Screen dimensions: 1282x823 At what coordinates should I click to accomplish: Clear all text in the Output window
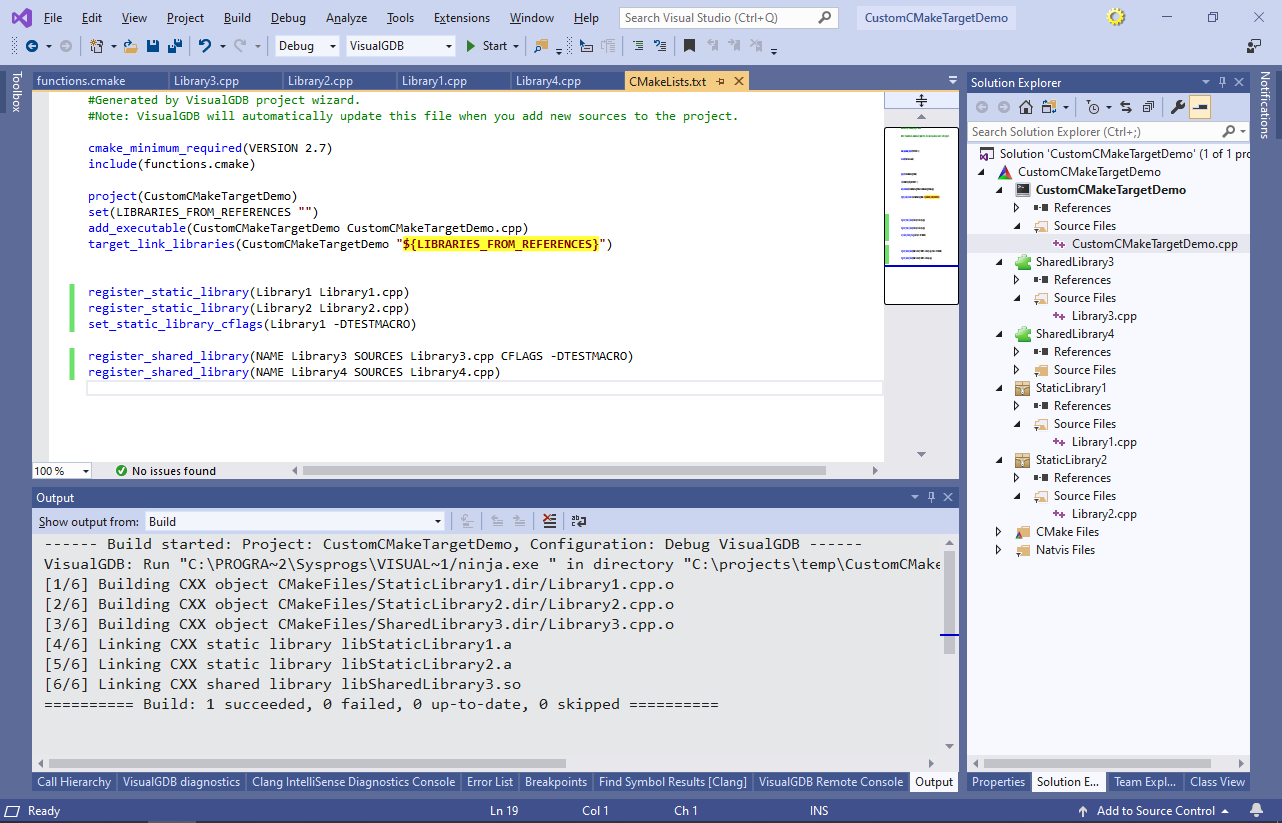click(549, 521)
